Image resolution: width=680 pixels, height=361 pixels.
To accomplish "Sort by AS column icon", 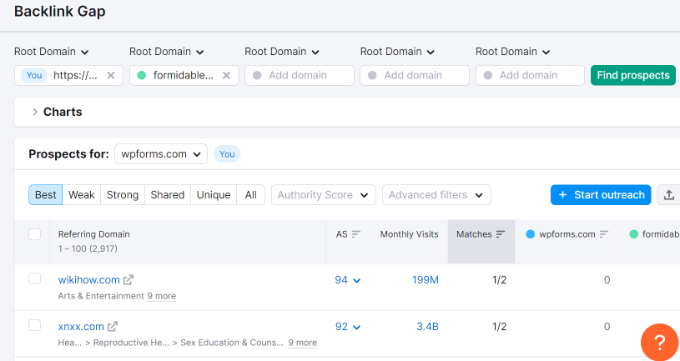I will pos(356,234).
